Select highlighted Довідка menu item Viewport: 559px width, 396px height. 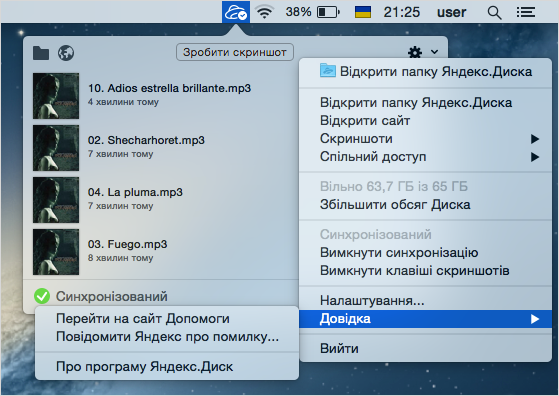coord(425,319)
